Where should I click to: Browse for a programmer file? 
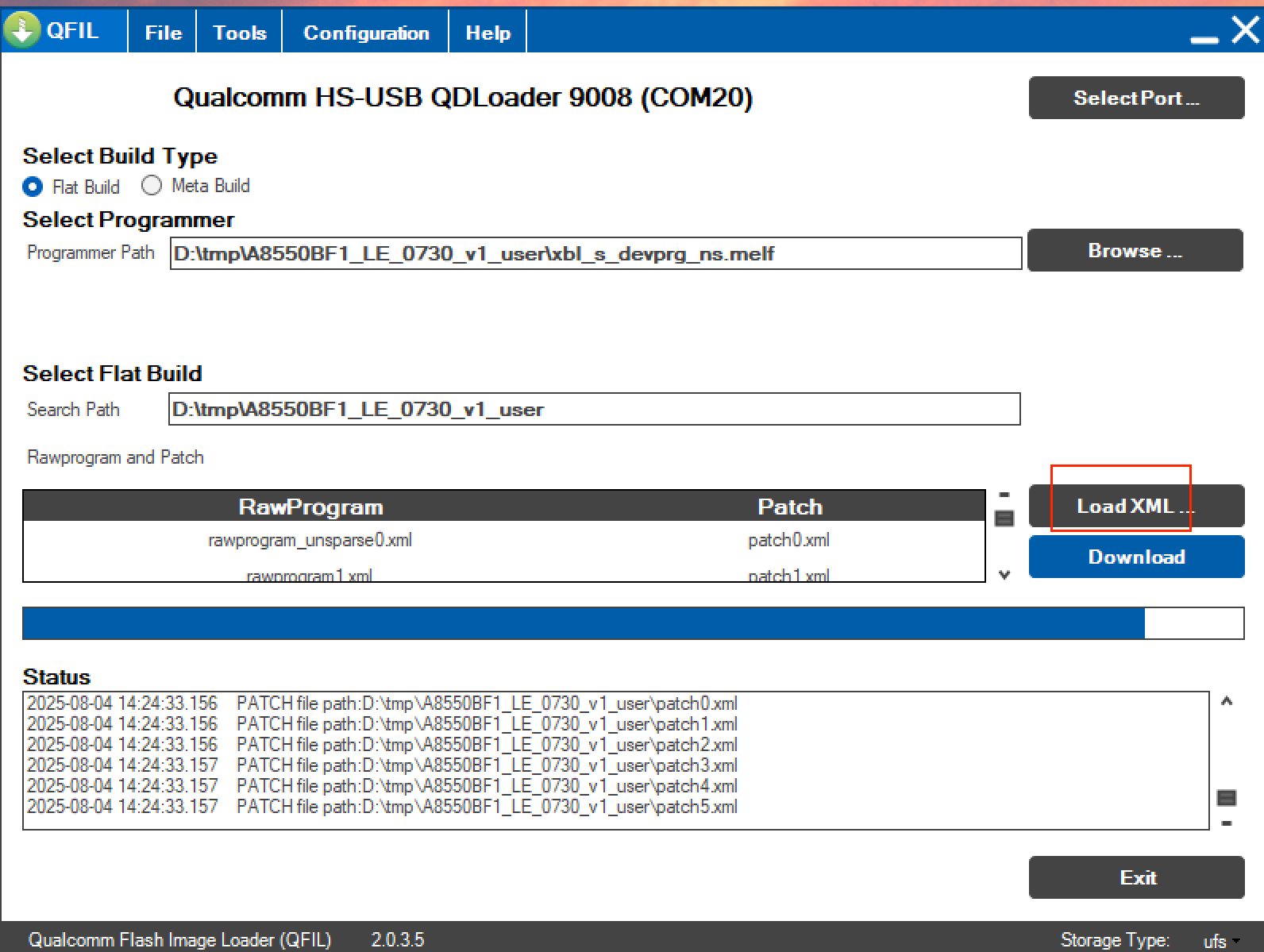click(1135, 250)
